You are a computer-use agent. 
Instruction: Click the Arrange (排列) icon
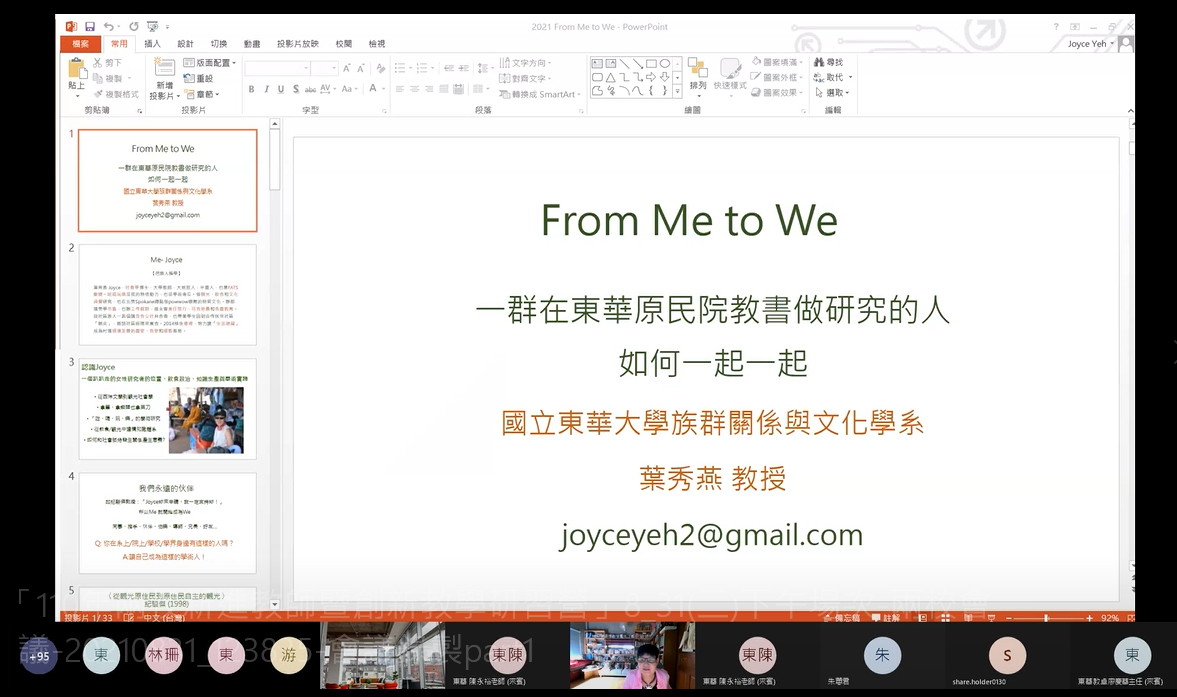(x=698, y=72)
